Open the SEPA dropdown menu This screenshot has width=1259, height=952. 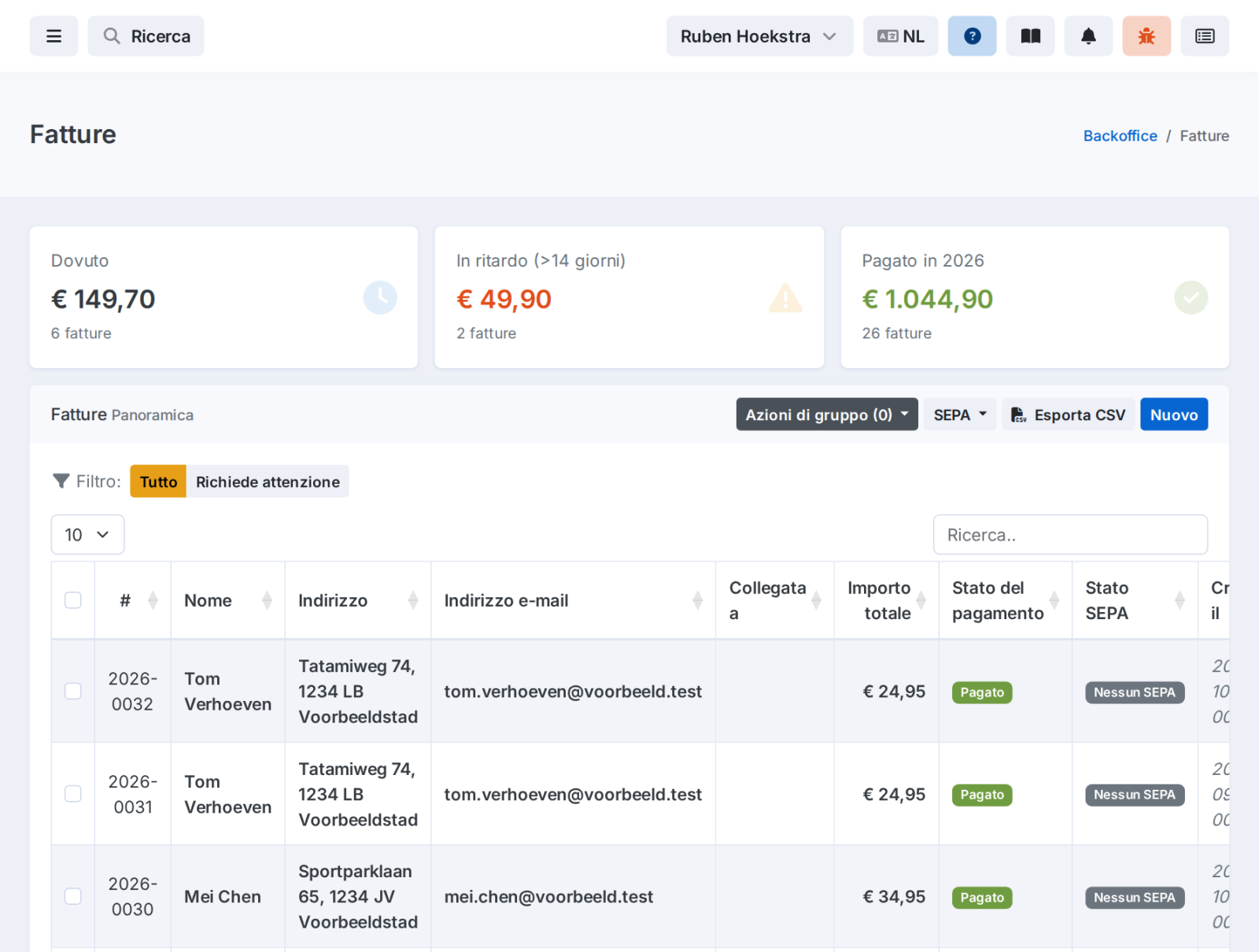tap(960, 415)
